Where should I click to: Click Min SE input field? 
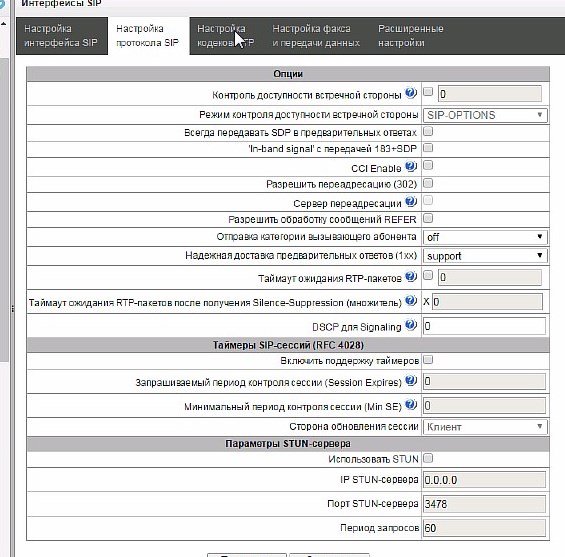pyautogui.click(x=484, y=406)
